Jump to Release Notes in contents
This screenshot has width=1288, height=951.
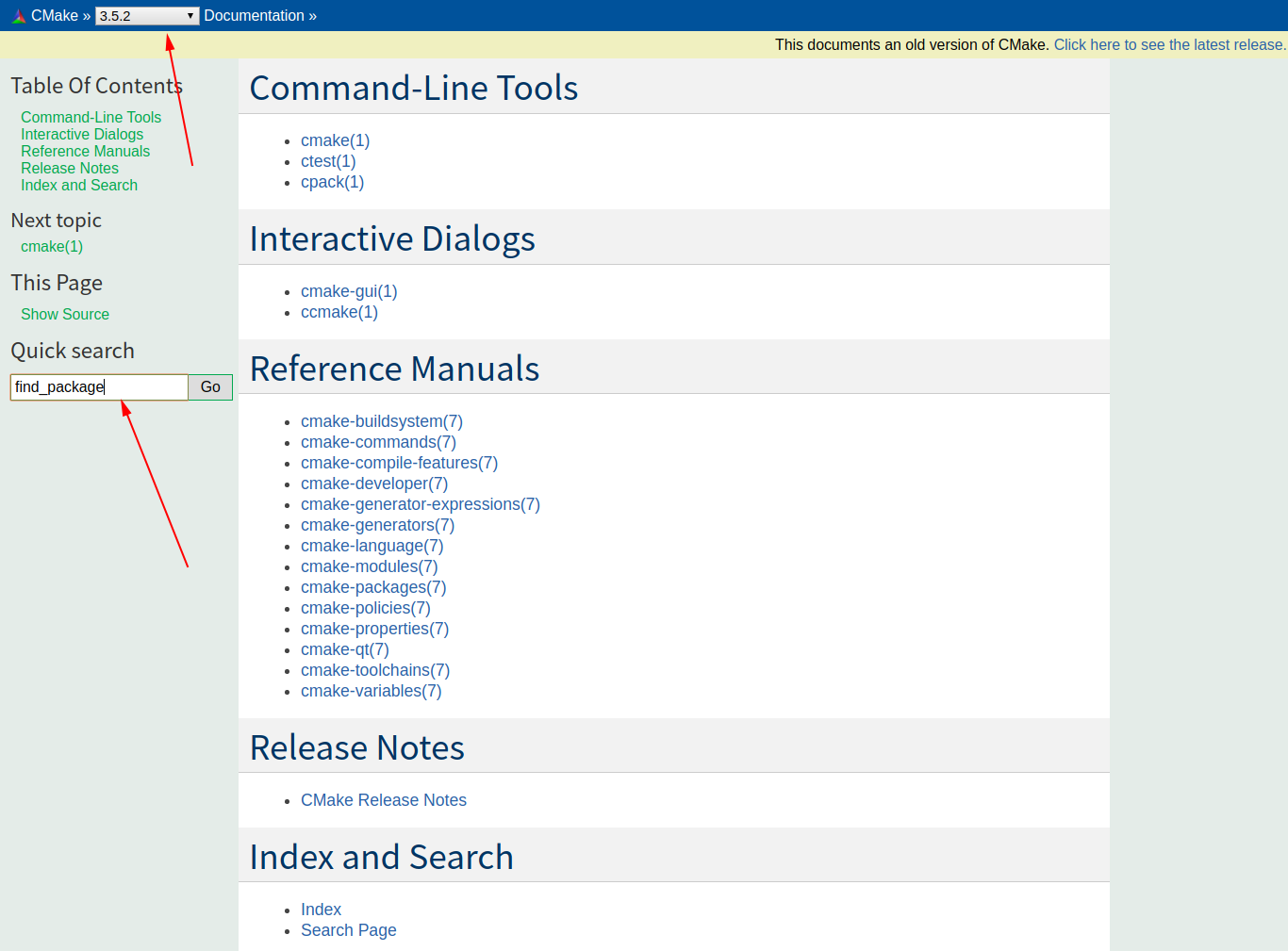click(x=70, y=168)
